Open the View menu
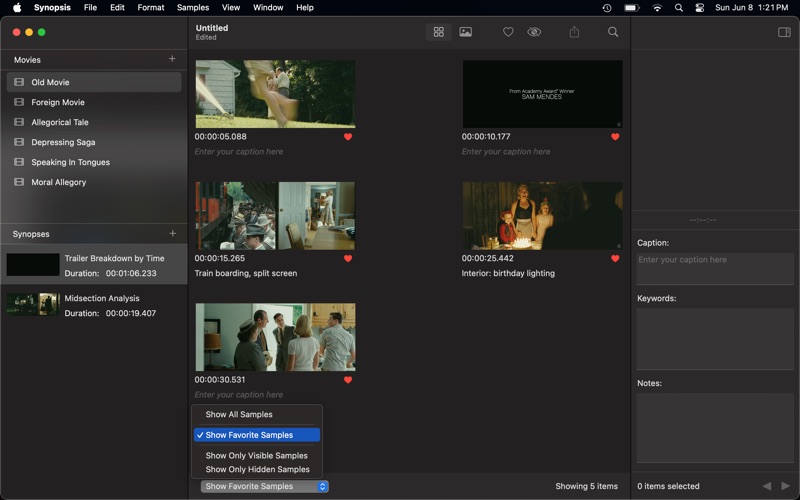Image resolution: width=800 pixels, height=500 pixels. point(231,8)
